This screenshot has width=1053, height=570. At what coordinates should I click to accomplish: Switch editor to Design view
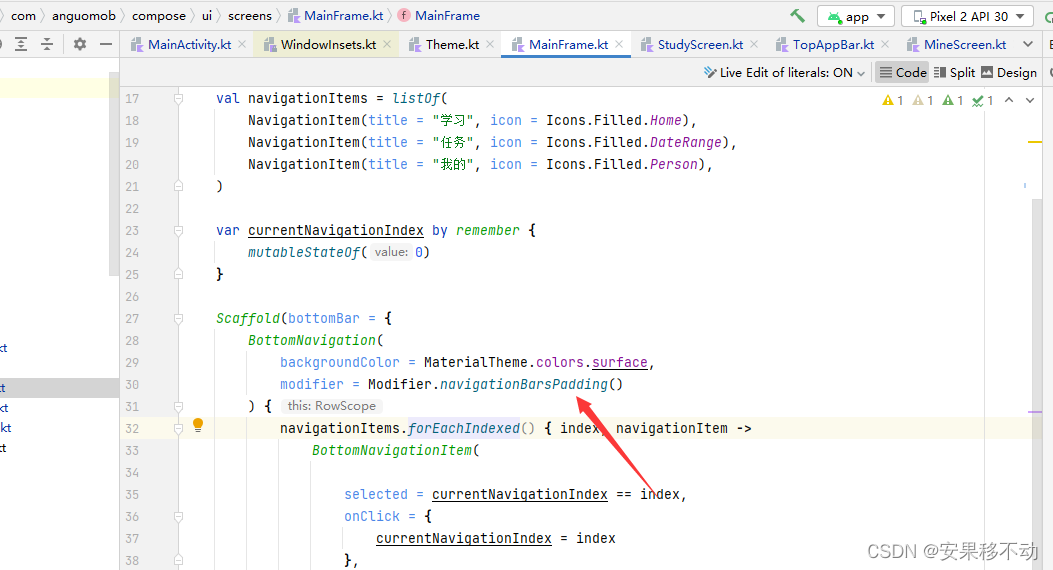coord(1009,73)
